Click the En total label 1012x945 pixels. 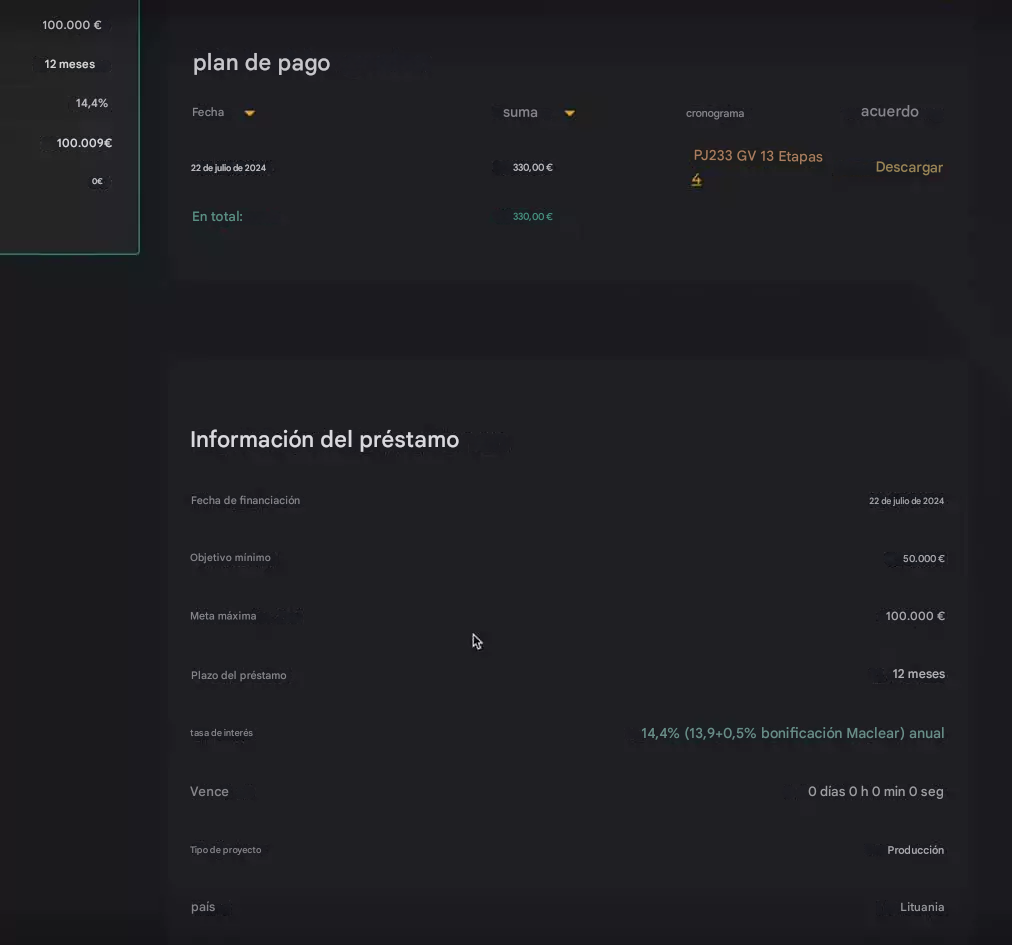pos(217,216)
